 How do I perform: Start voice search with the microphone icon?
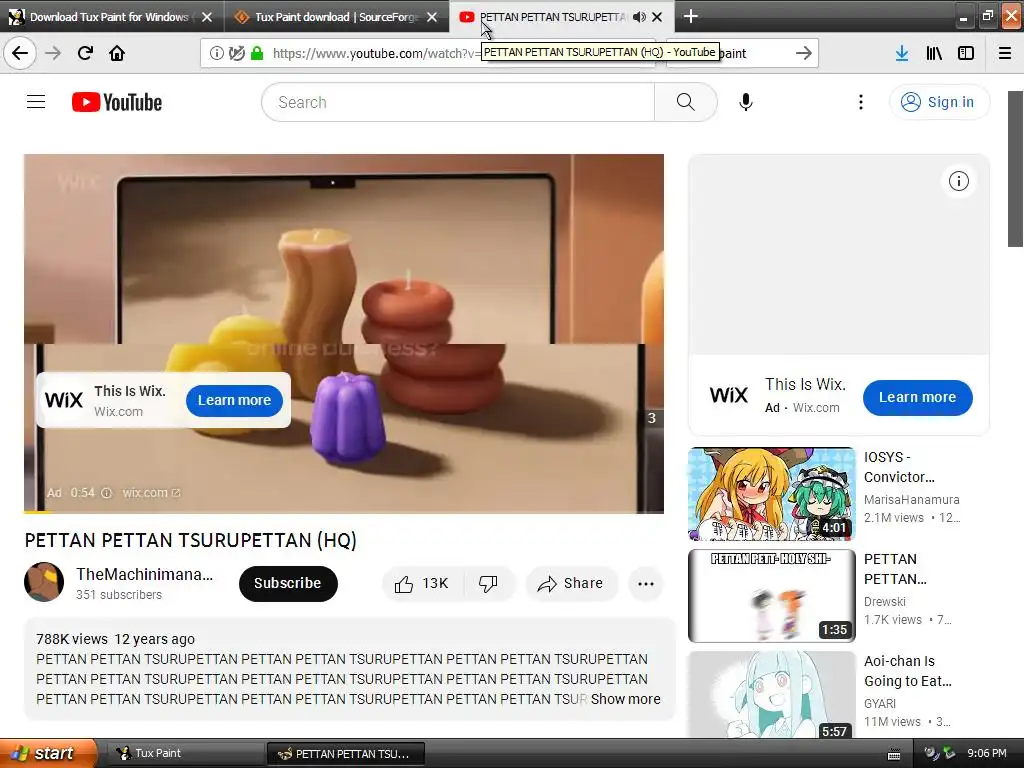[746, 102]
